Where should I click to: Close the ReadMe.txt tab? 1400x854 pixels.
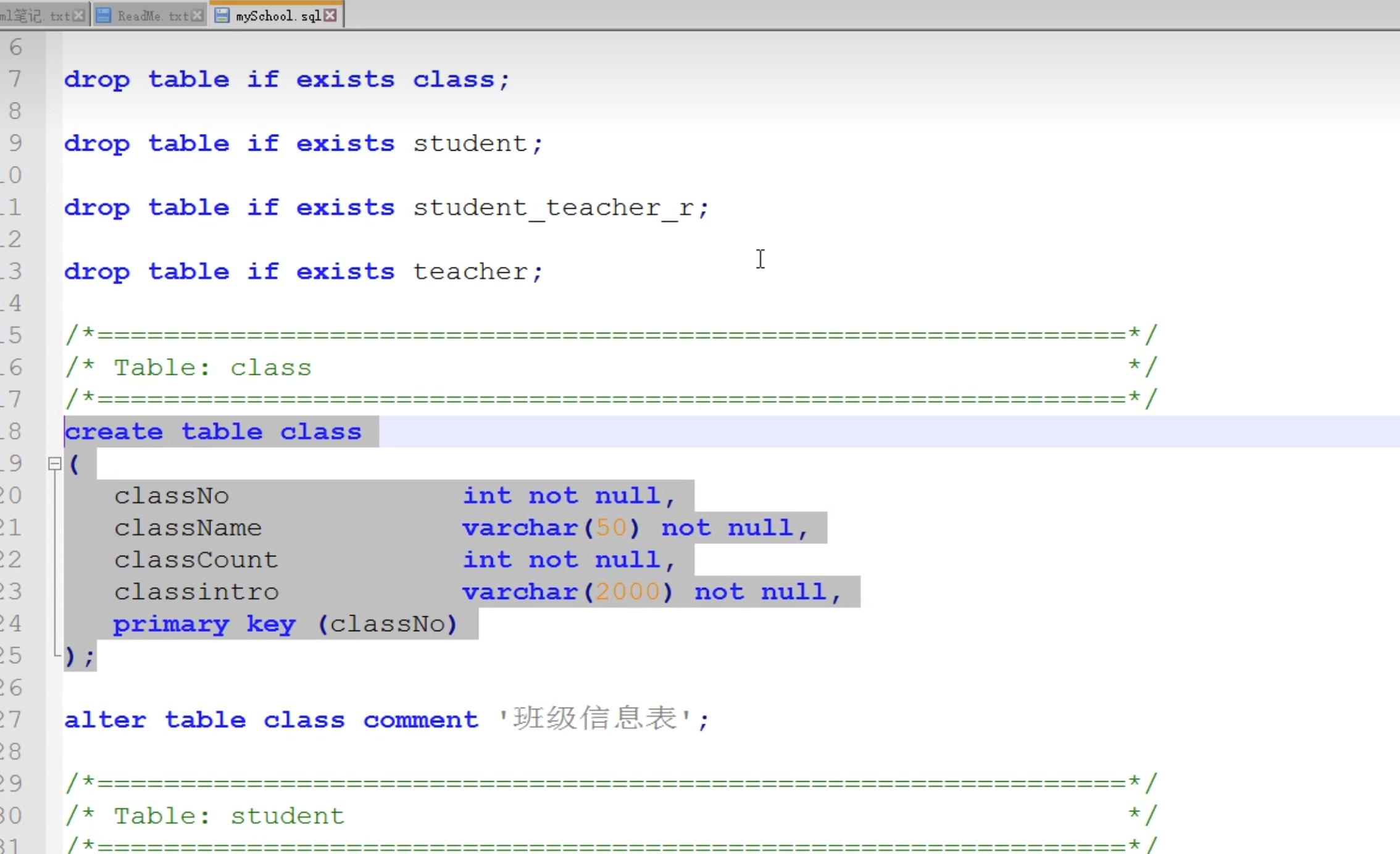(197, 15)
